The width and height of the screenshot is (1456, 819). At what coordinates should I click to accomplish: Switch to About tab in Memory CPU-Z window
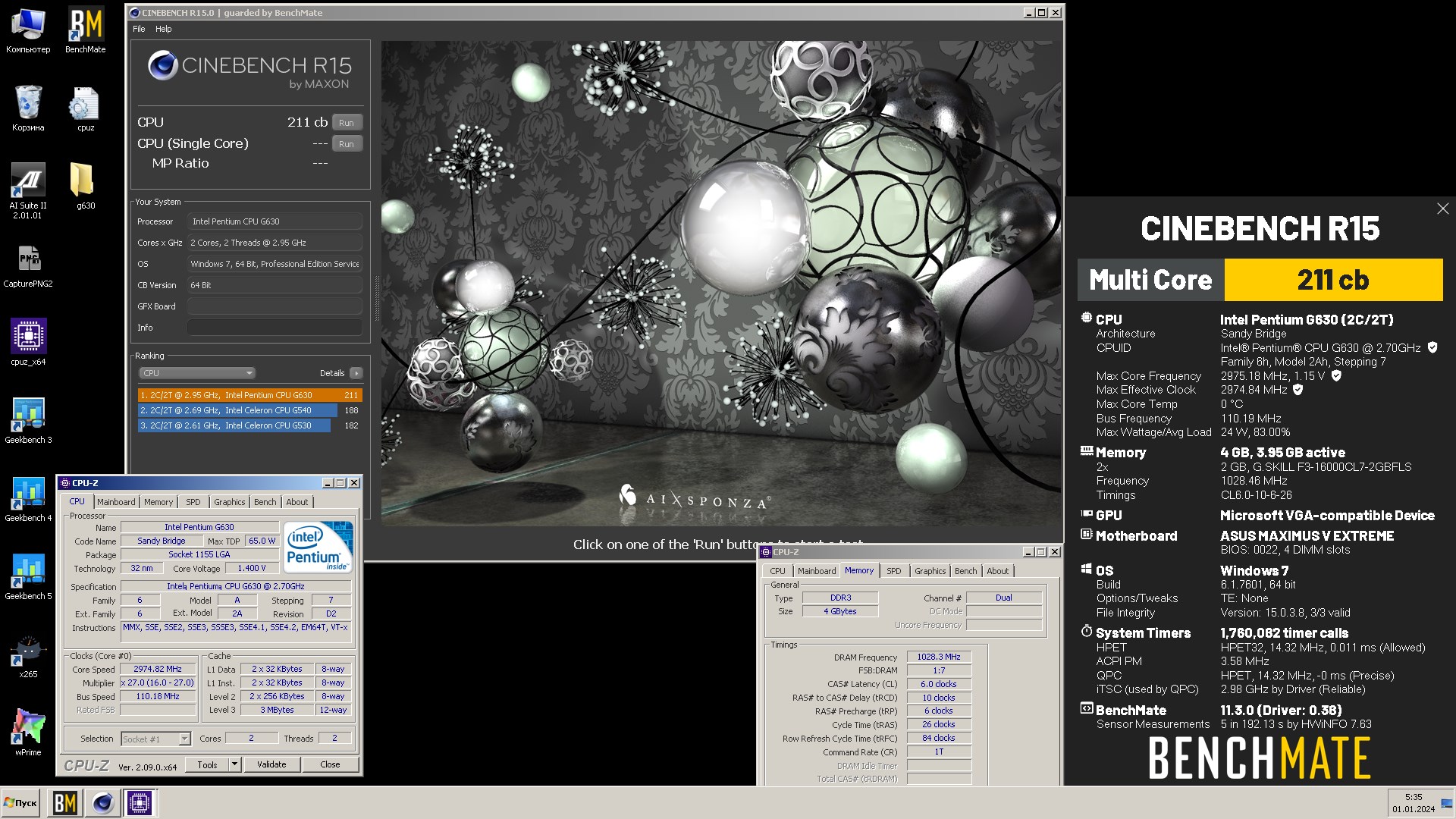click(x=998, y=571)
